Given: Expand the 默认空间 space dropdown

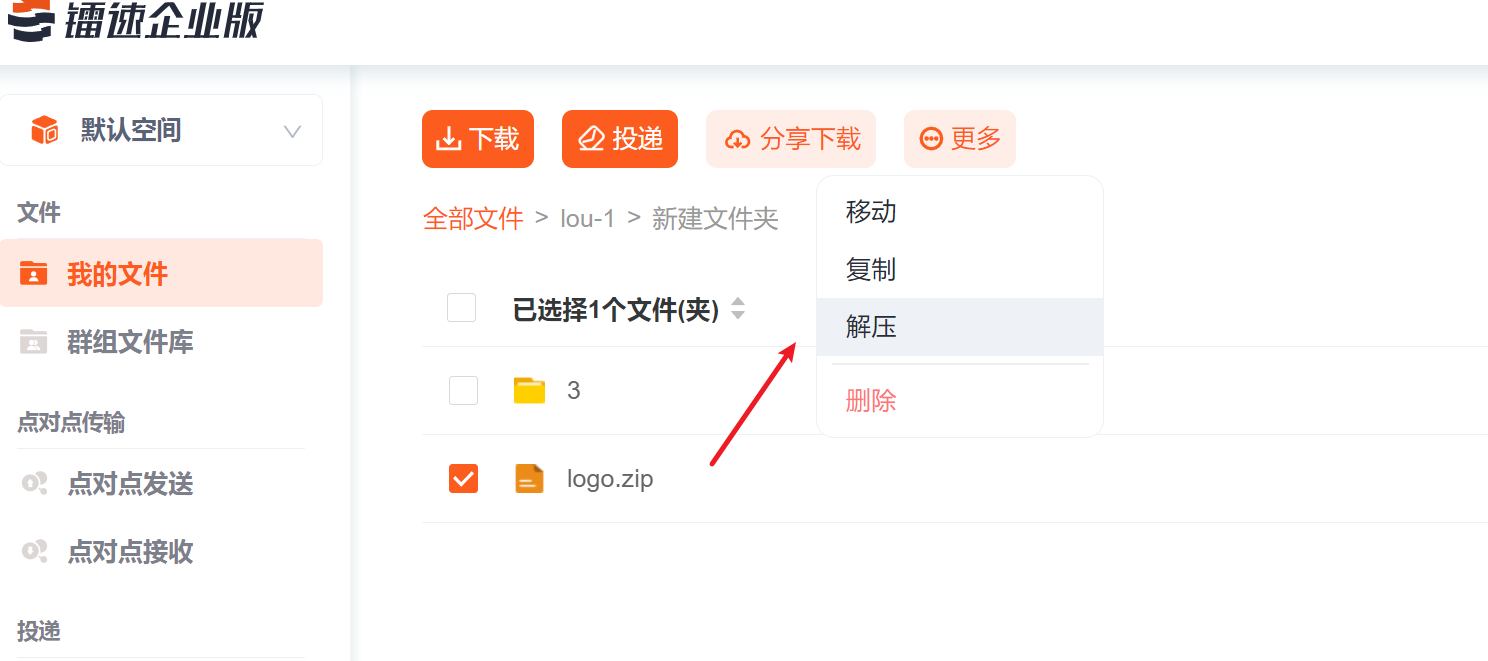Looking at the screenshot, I should pos(292,131).
